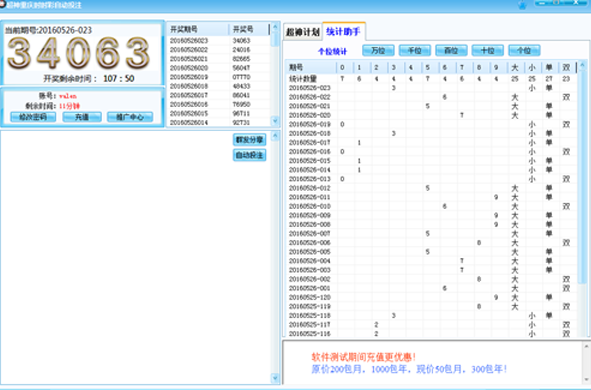Select the 统计助手 tab
The height and width of the screenshot is (390, 591).
[343, 32]
